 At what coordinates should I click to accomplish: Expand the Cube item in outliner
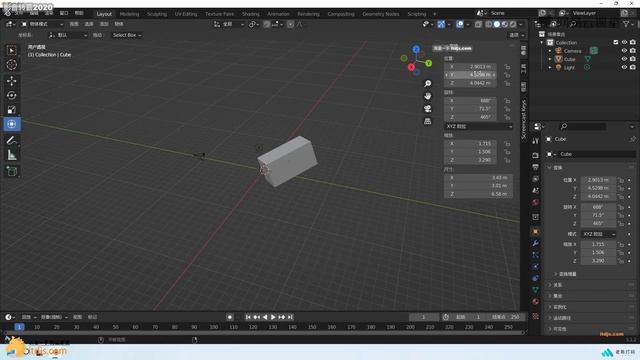tap(550, 59)
